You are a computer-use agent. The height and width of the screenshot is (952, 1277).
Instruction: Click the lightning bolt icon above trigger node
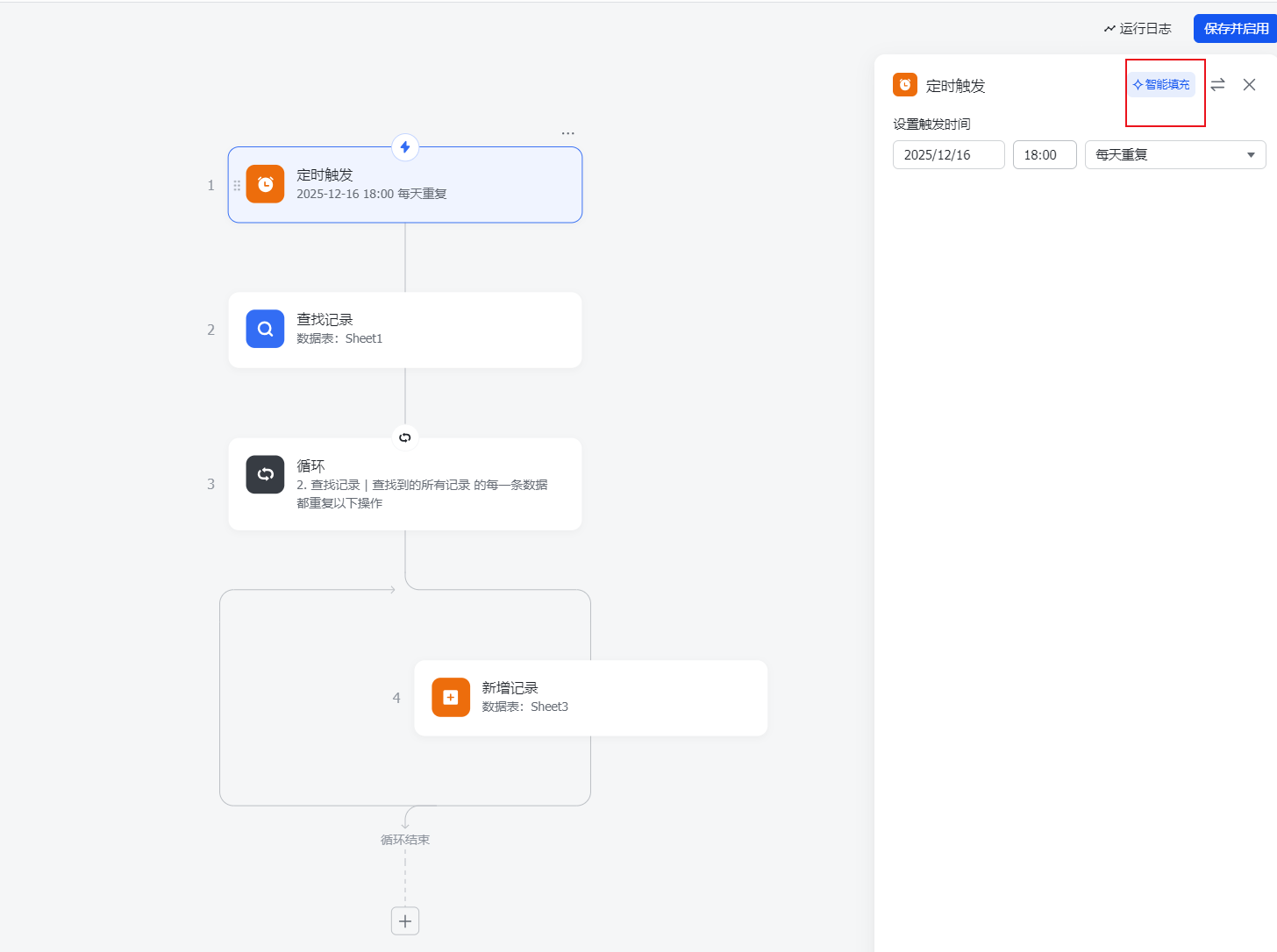pos(405,147)
